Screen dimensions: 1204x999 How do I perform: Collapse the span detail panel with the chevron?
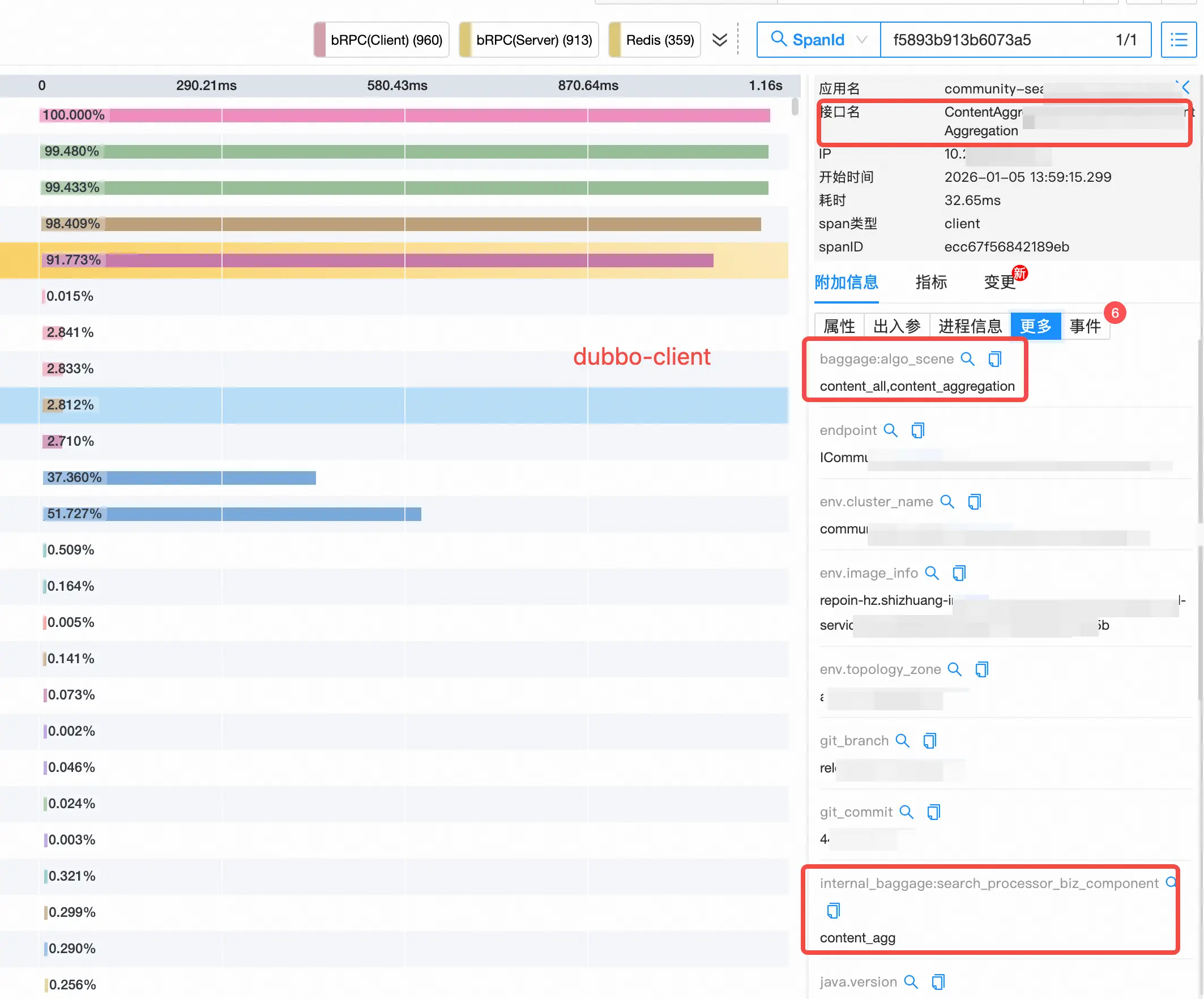pos(1185,87)
